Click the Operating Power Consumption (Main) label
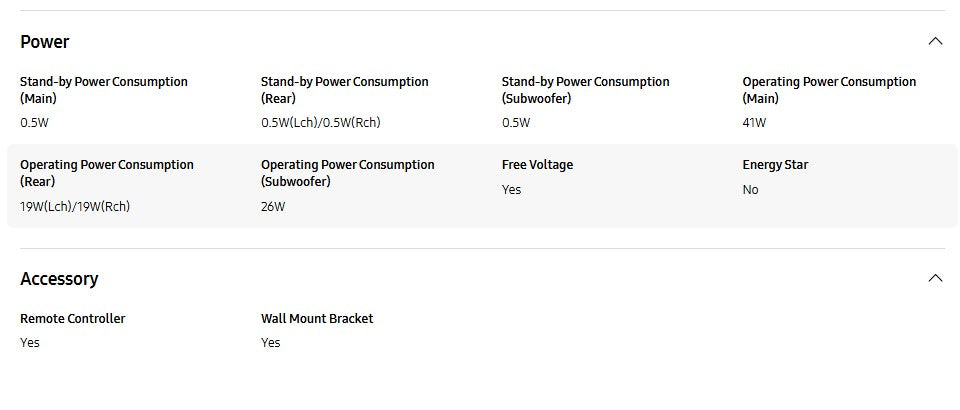960x410 pixels. tap(829, 90)
